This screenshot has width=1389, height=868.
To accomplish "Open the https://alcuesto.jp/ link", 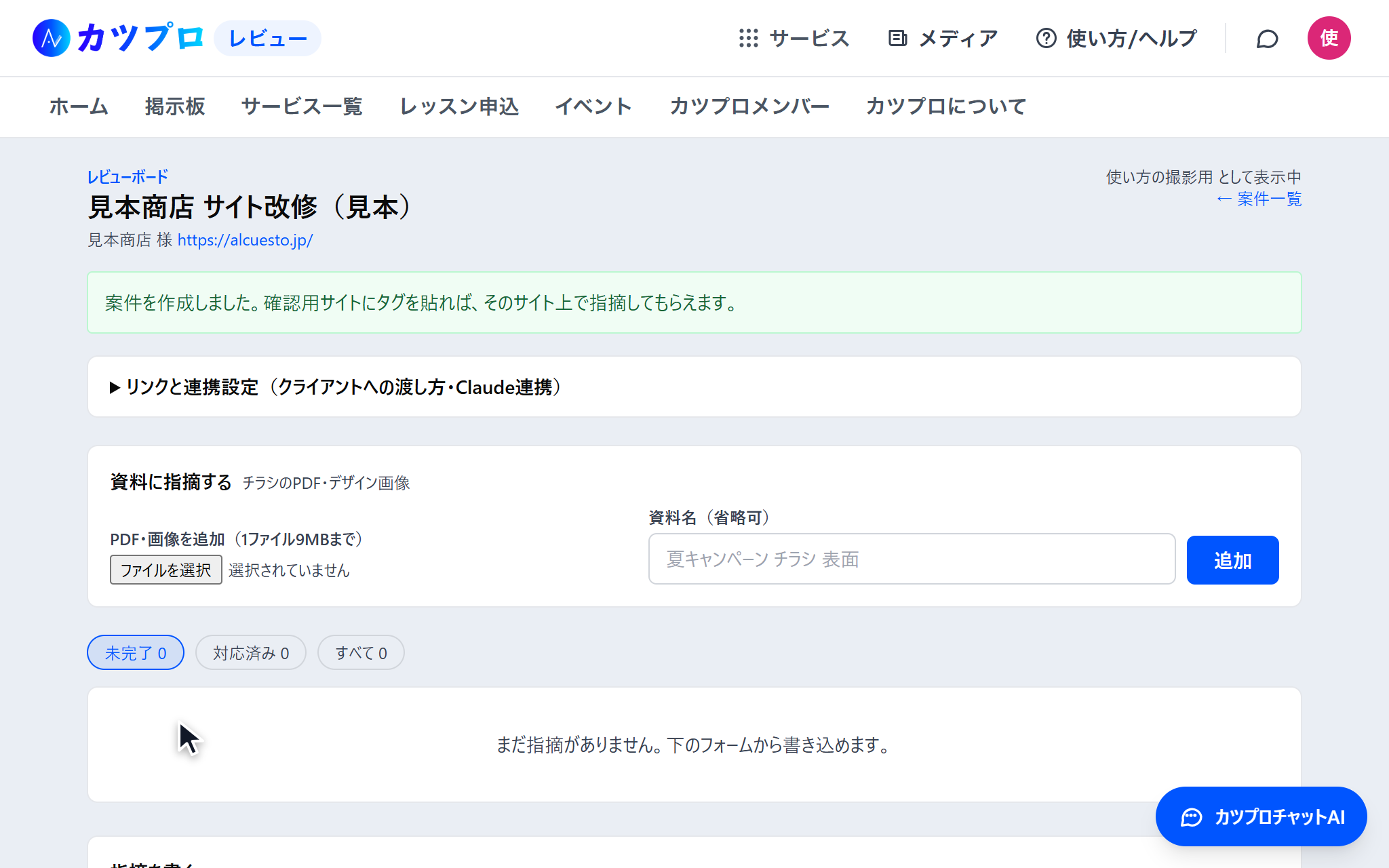I will (x=245, y=240).
